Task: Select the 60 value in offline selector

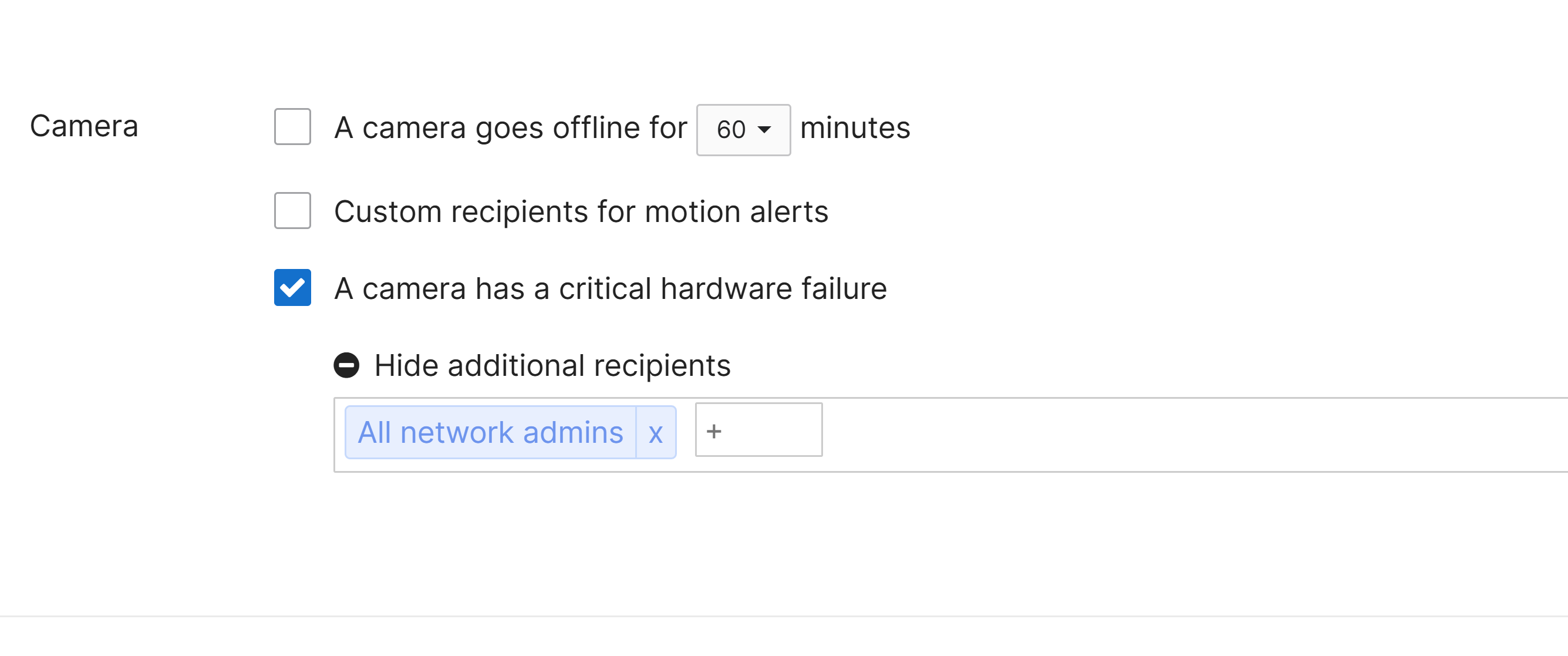Action: pos(730,129)
